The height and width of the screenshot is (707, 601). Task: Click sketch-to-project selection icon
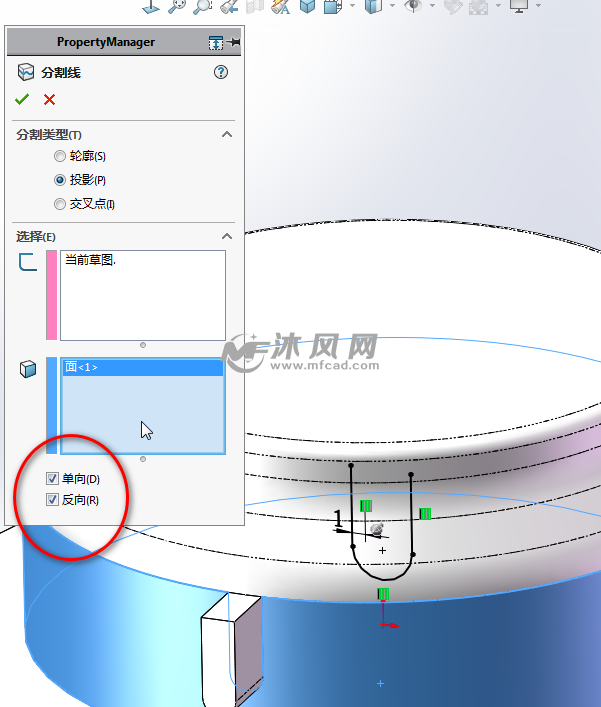pyautogui.click(x=28, y=262)
